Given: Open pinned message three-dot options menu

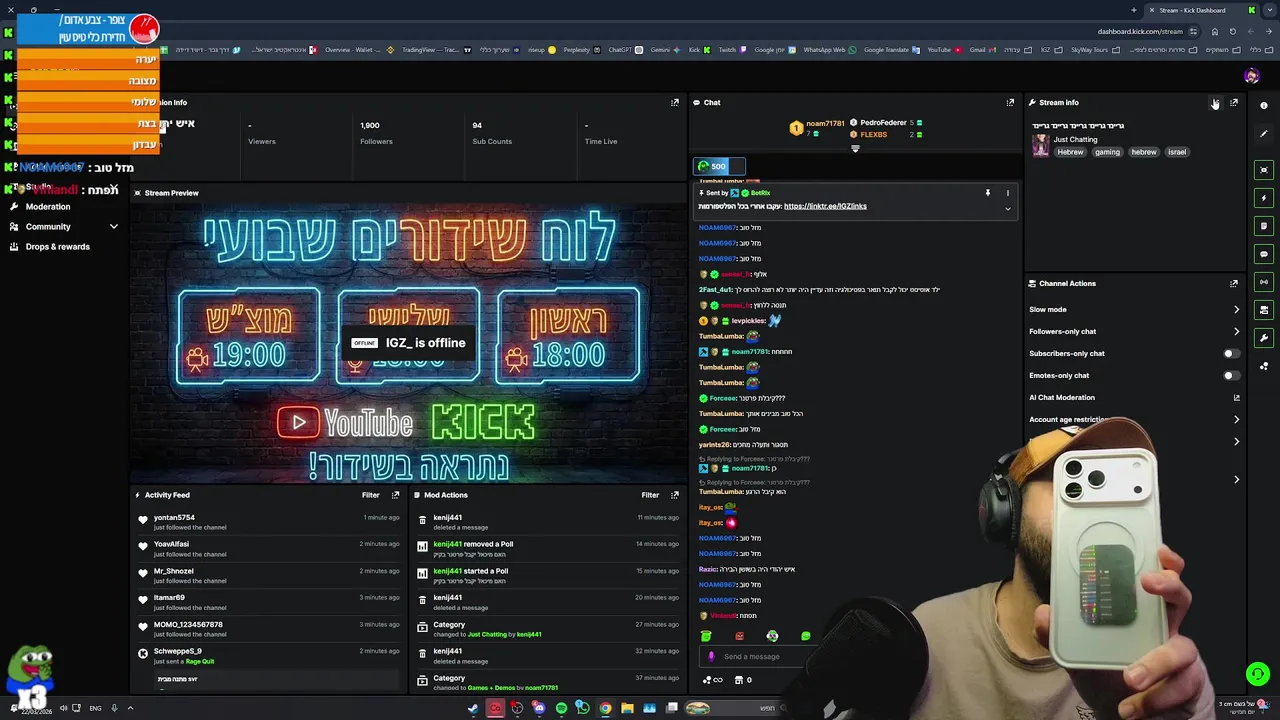Looking at the screenshot, I should point(1007,193).
